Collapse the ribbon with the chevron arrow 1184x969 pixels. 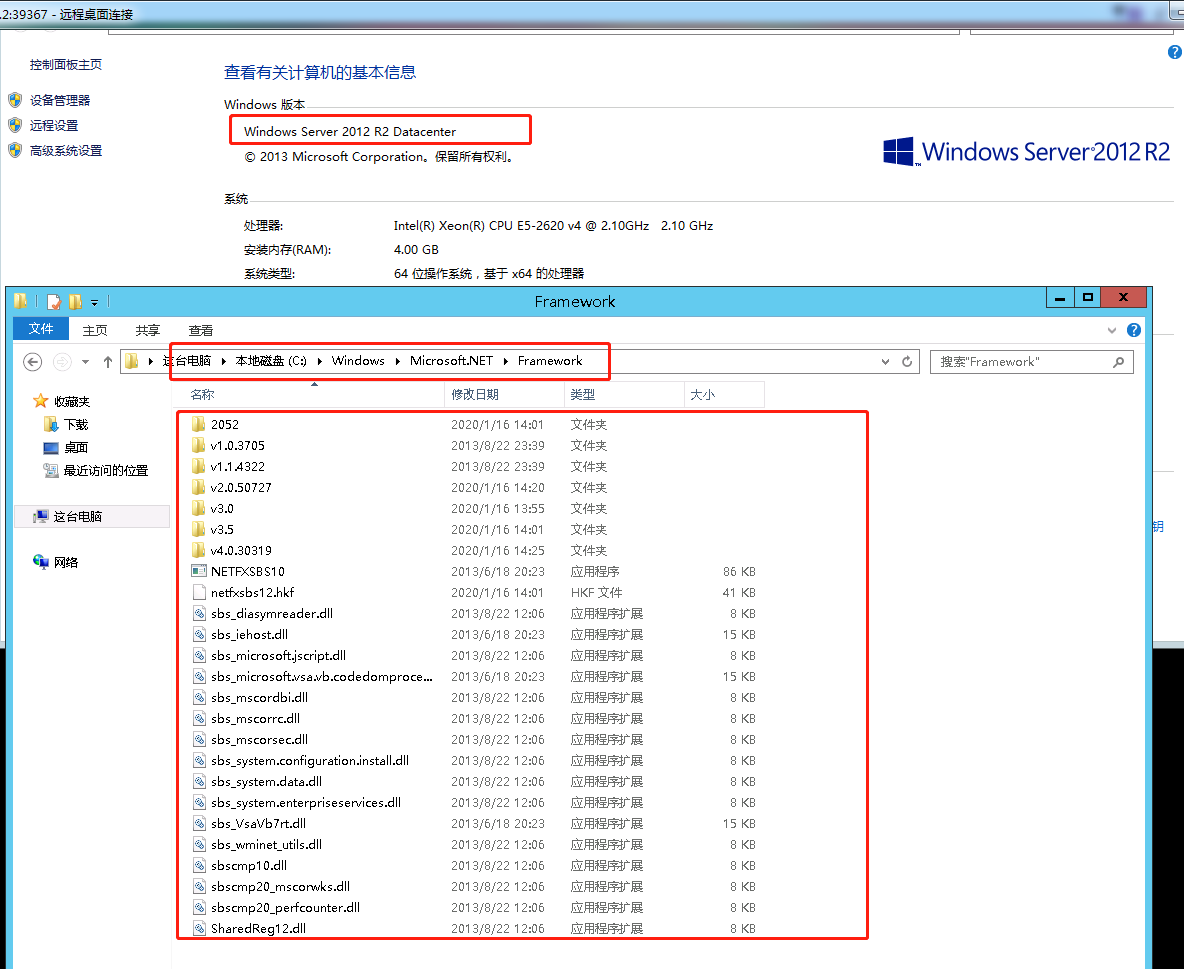(x=1111, y=330)
